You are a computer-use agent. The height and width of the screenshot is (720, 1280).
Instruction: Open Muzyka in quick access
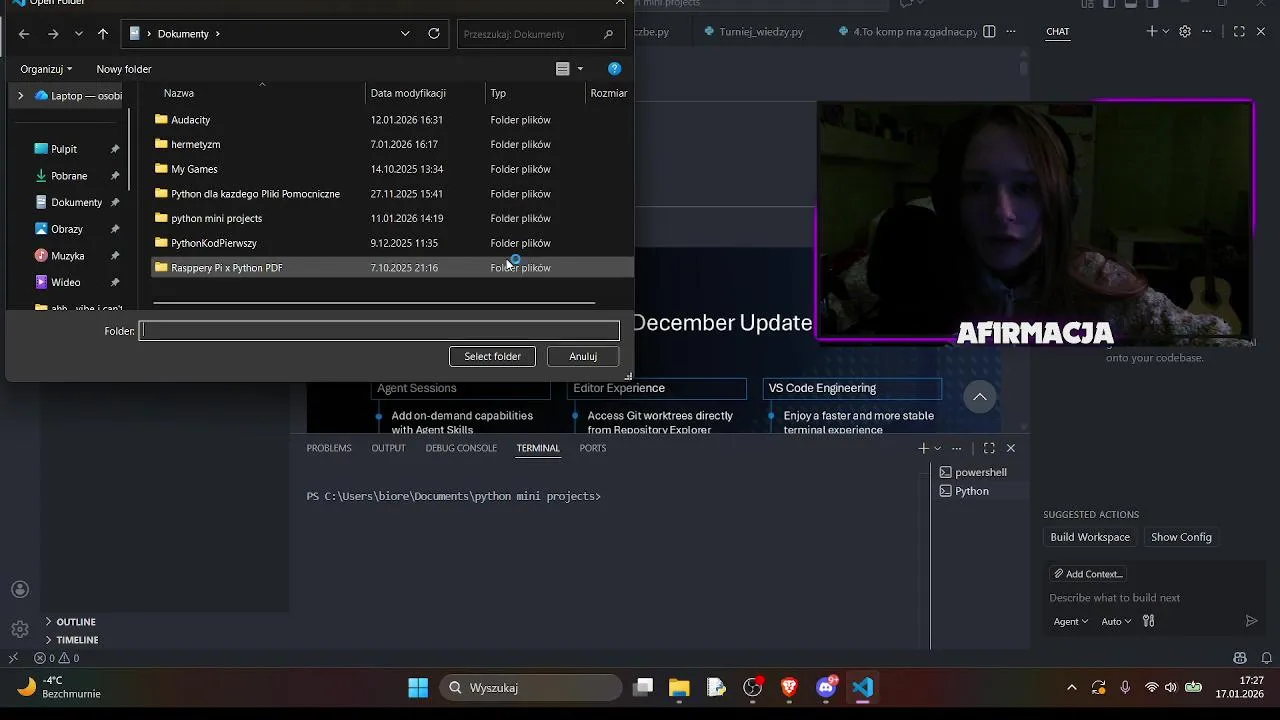click(x=68, y=256)
